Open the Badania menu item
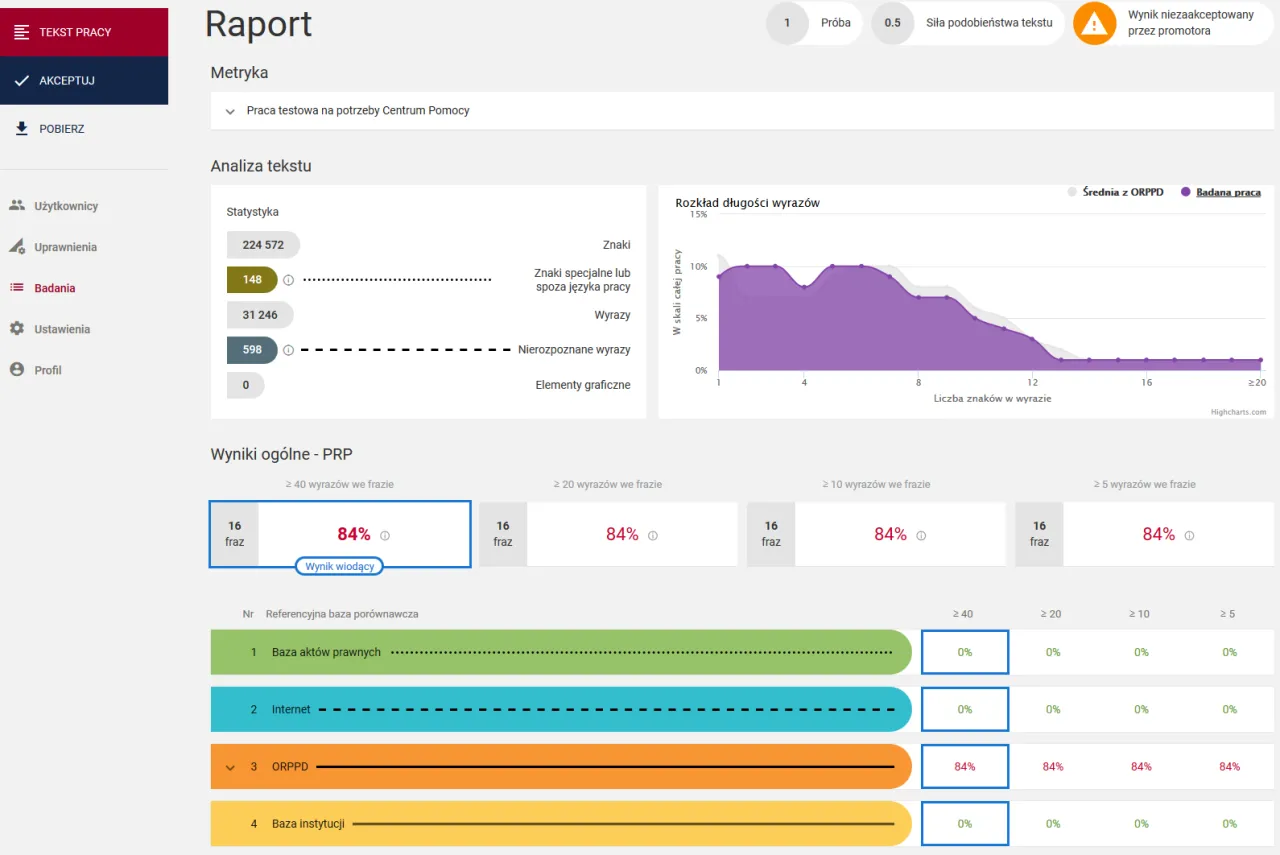 (x=54, y=288)
